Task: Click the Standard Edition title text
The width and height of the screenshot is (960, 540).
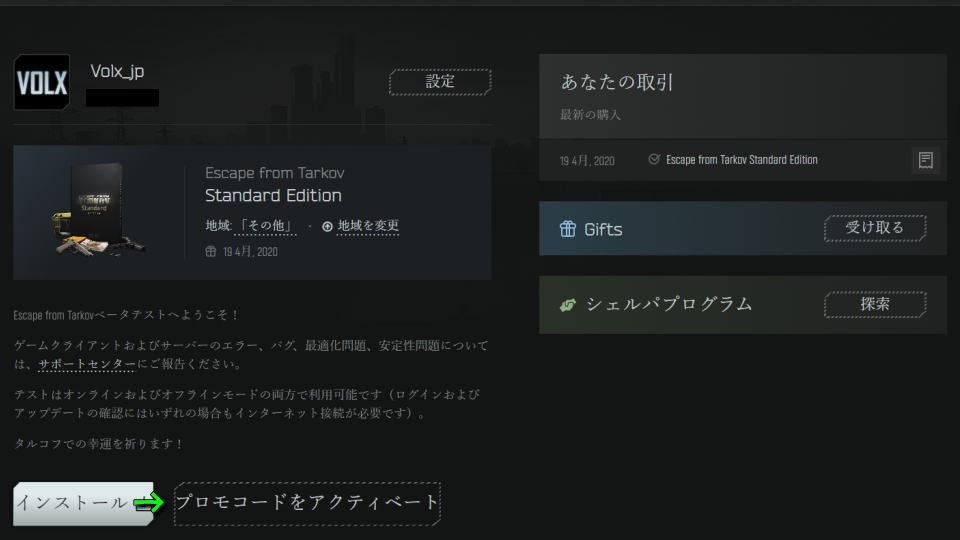Action: pyautogui.click(x=273, y=195)
